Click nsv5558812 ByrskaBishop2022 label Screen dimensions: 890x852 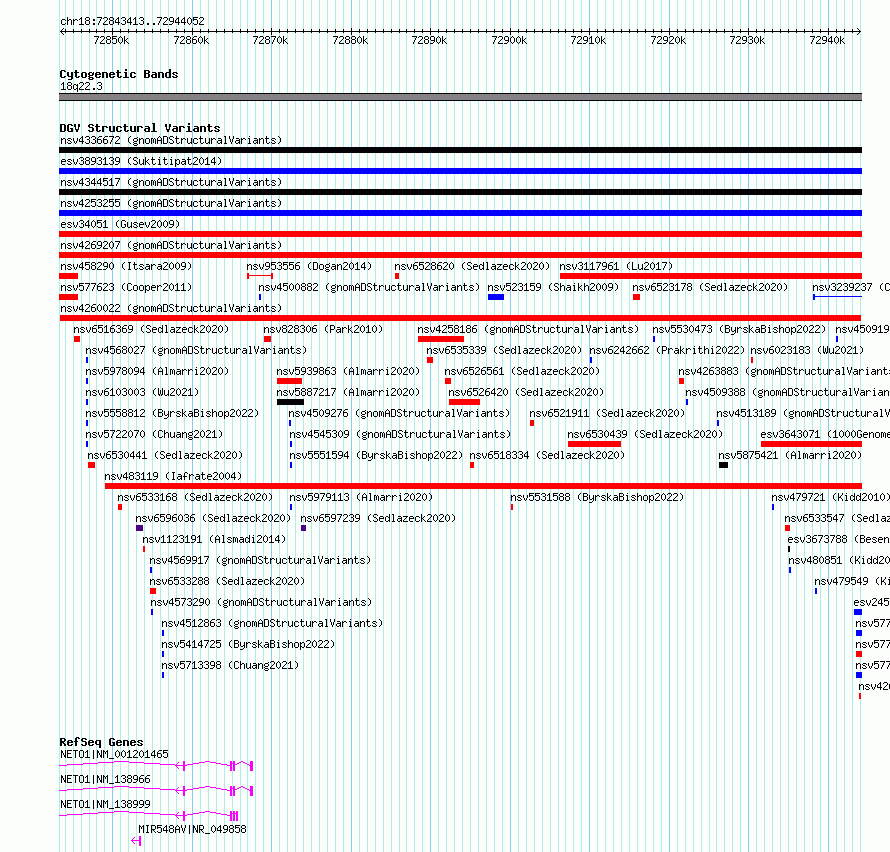pyautogui.click(x=172, y=413)
